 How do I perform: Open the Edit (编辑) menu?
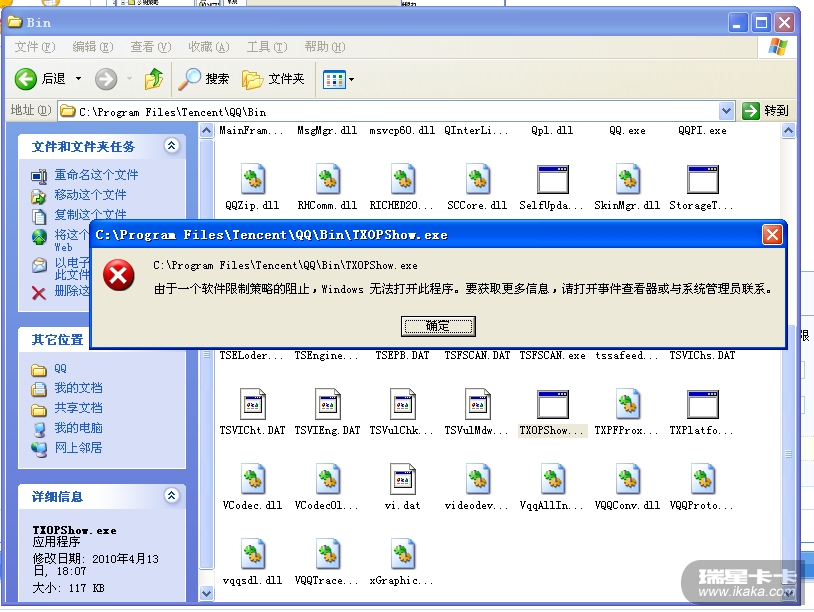click(x=92, y=47)
